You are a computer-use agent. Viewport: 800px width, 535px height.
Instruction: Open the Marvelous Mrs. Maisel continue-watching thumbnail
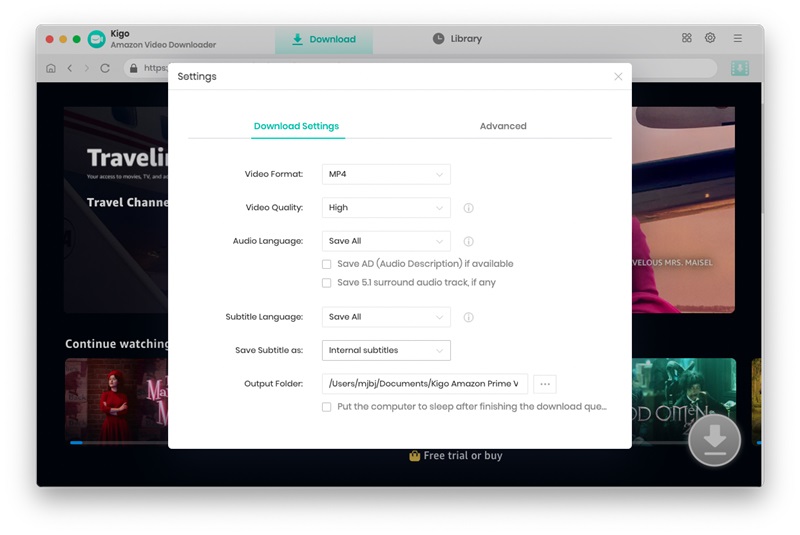116,399
